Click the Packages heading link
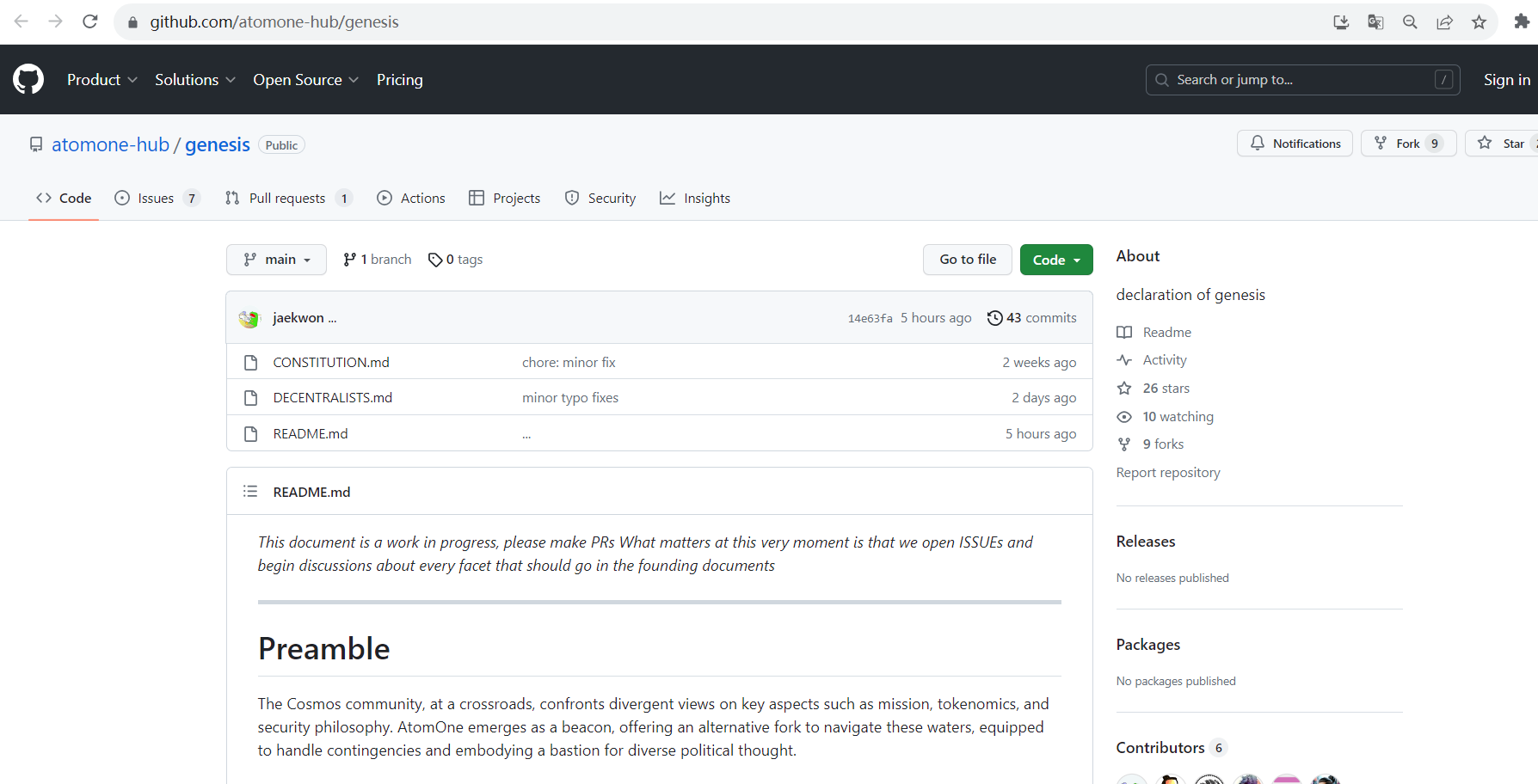Screen dimensions: 1538x784 coord(1148,645)
